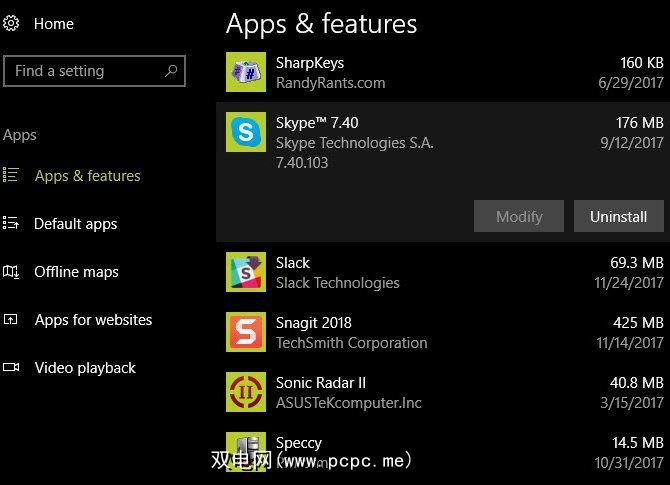Click the Snagit 2018 app icon
This screenshot has height=485, width=670.
[x=246, y=332]
